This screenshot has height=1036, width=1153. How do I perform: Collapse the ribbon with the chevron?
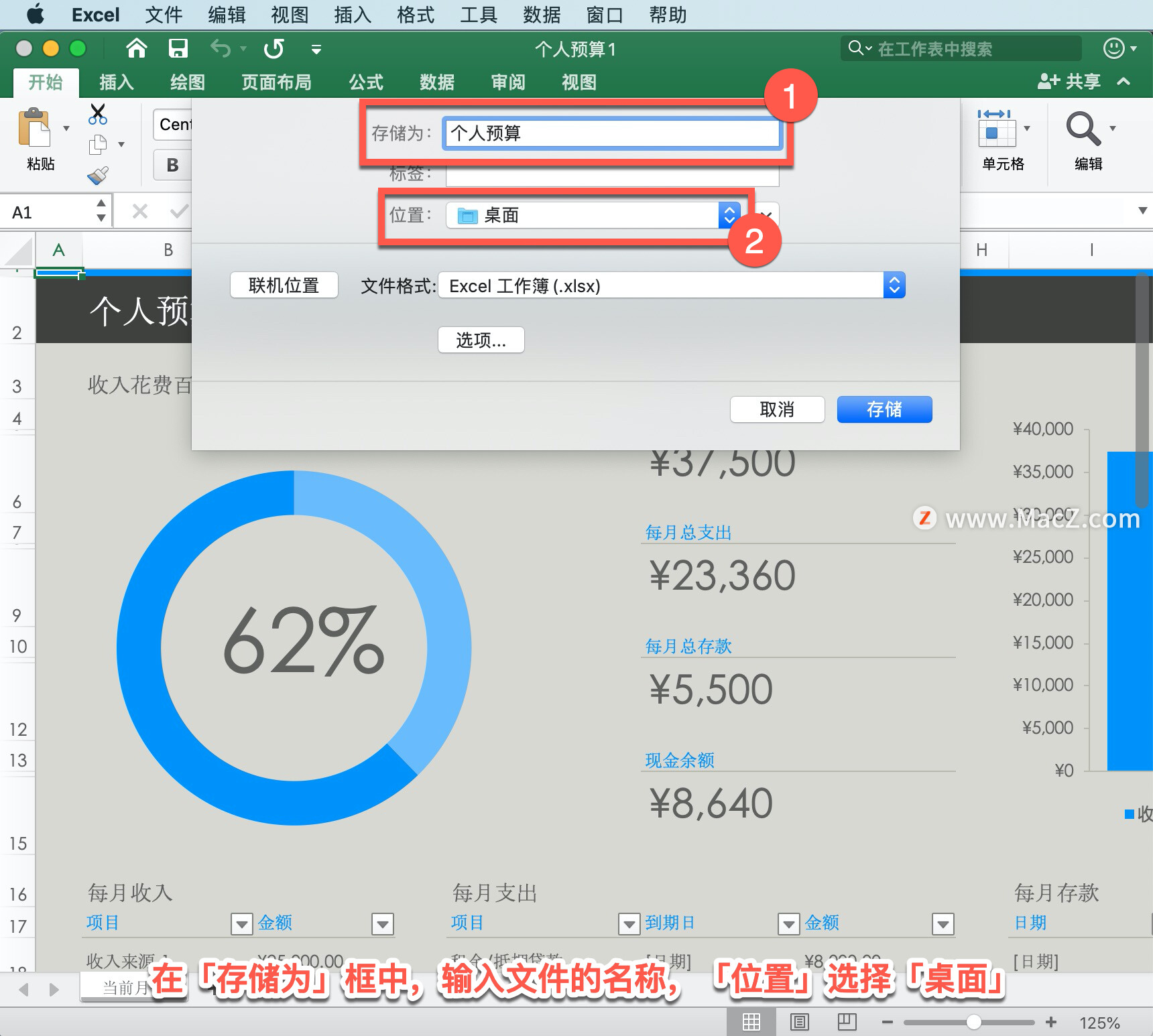pyautogui.click(x=1124, y=81)
